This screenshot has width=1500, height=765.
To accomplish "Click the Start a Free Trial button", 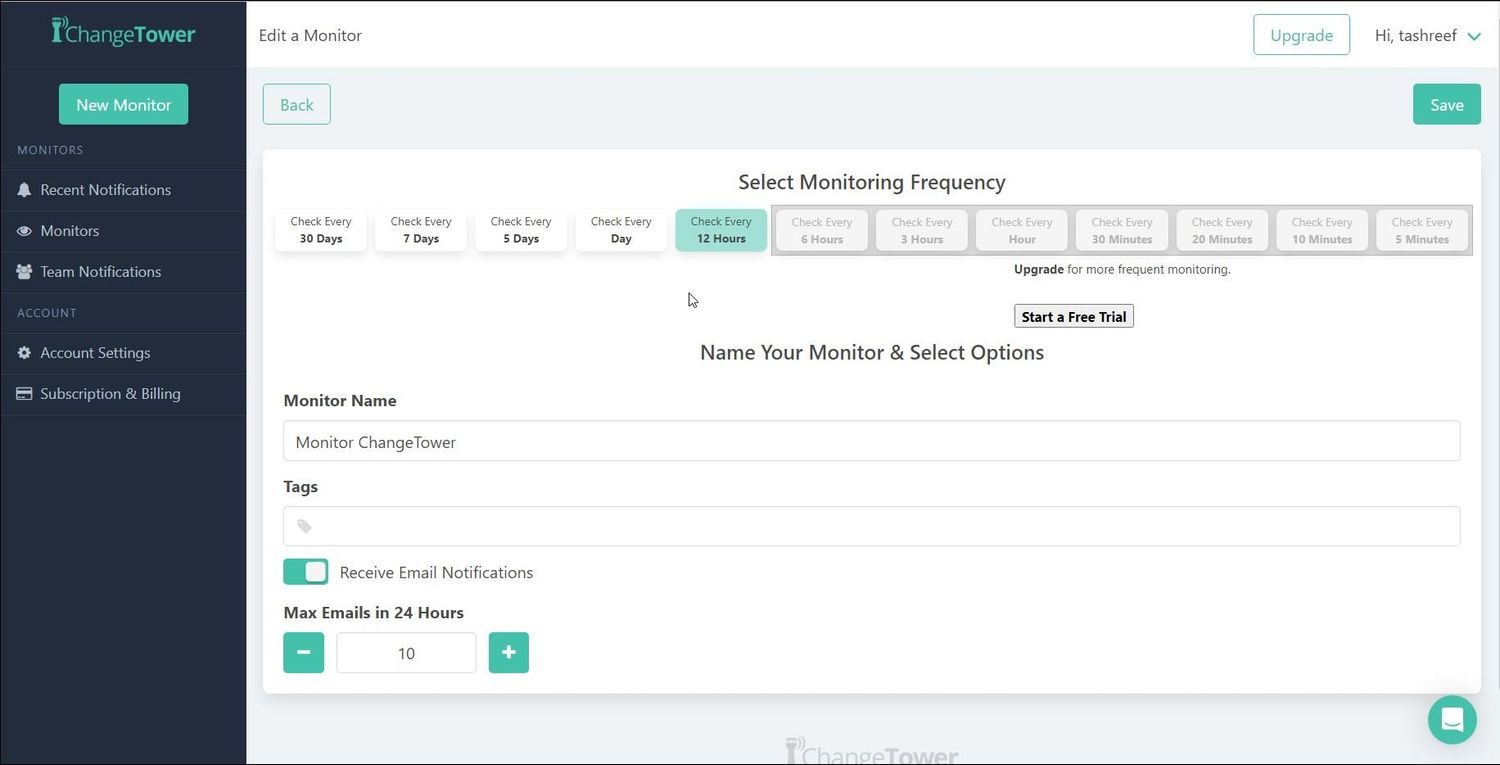I will point(1074,317).
